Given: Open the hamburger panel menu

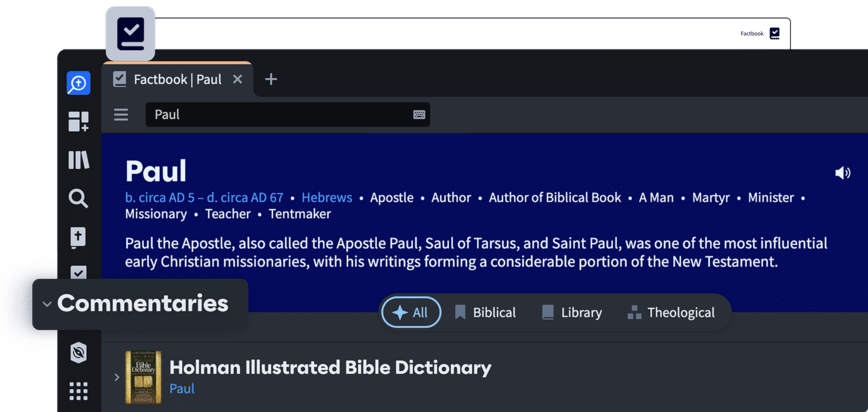Looking at the screenshot, I should point(121,115).
